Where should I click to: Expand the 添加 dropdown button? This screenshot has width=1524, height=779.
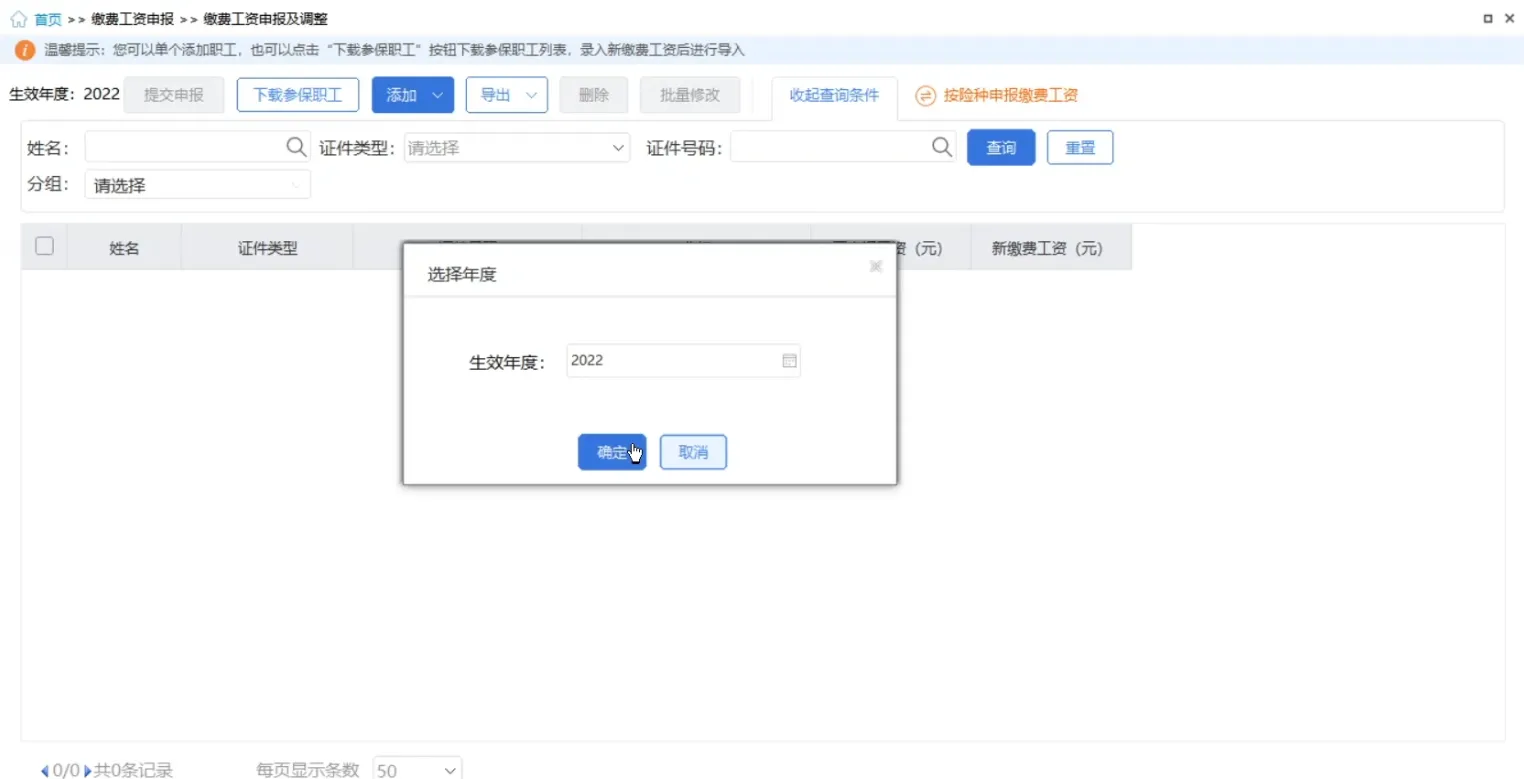tap(413, 95)
